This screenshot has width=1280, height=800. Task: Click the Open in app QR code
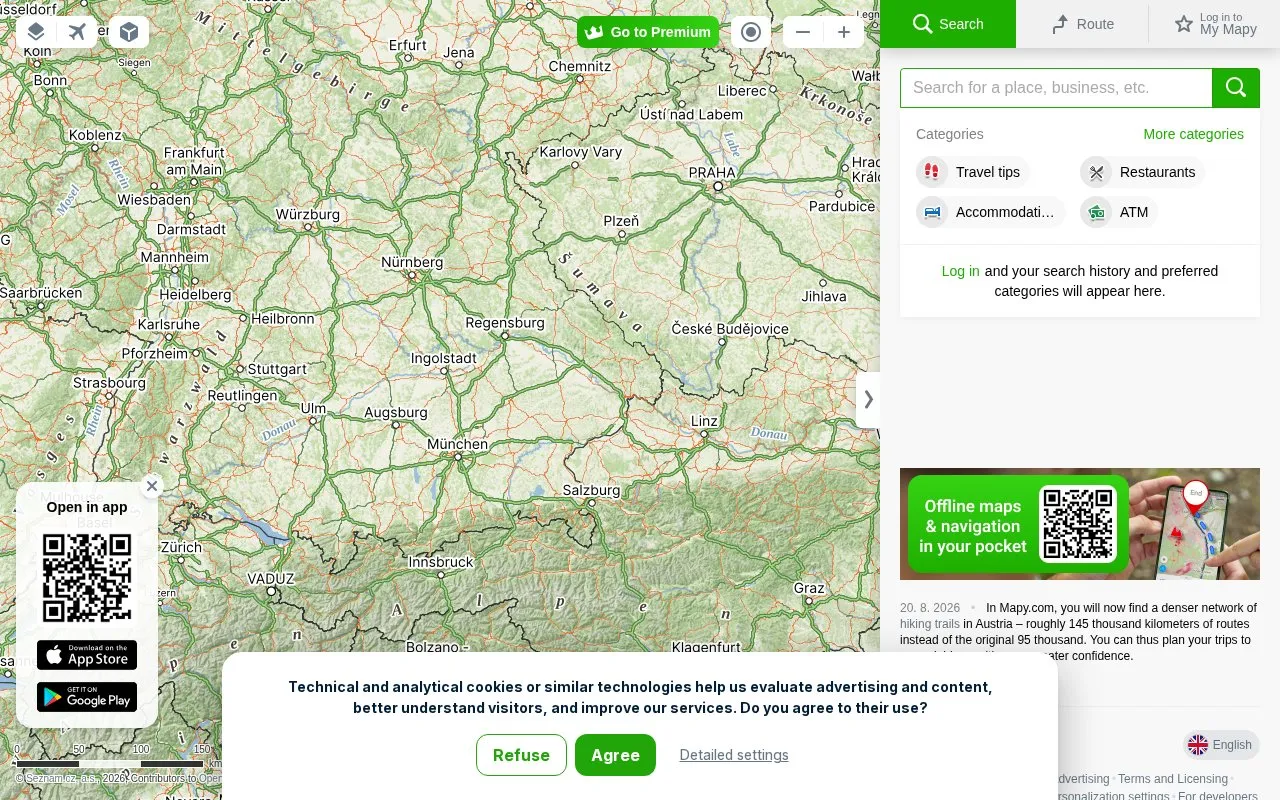pyautogui.click(x=87, y=578)
